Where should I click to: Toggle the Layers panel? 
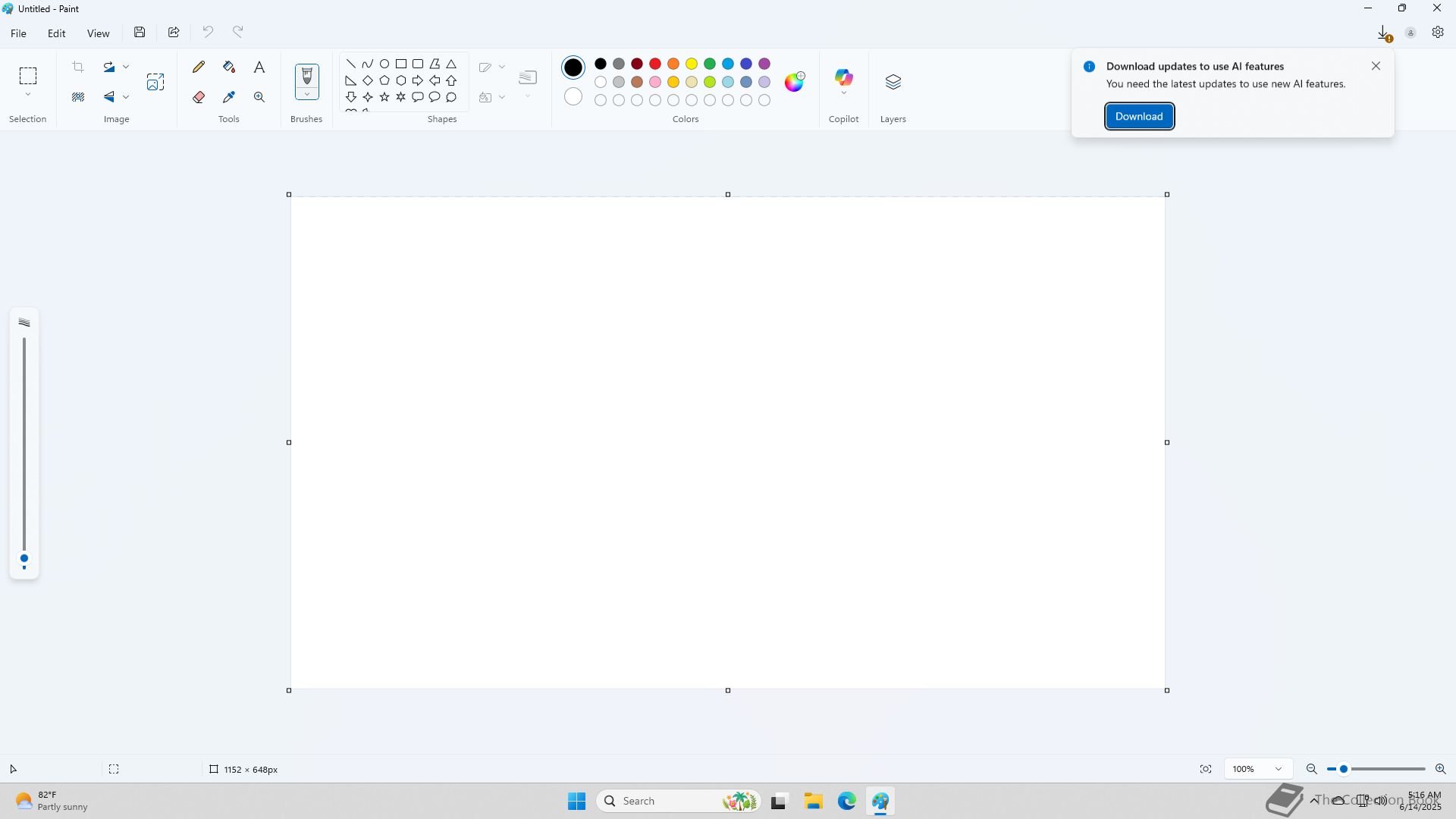893,82
